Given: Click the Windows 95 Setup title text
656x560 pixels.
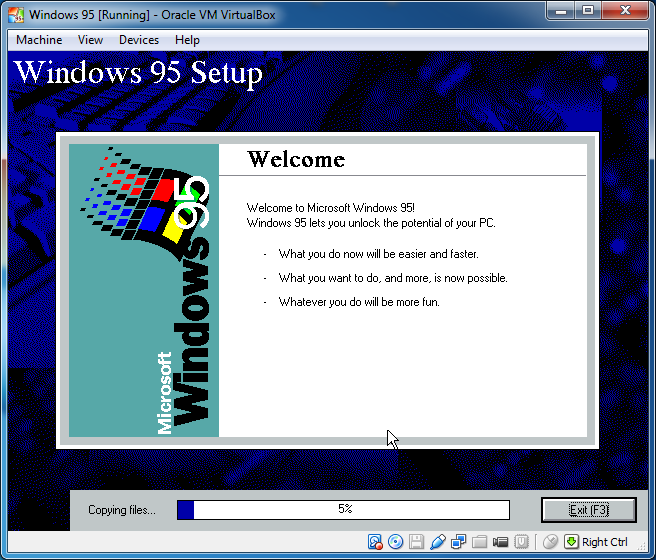Looking at the screenshot, I should click(138, 73).
